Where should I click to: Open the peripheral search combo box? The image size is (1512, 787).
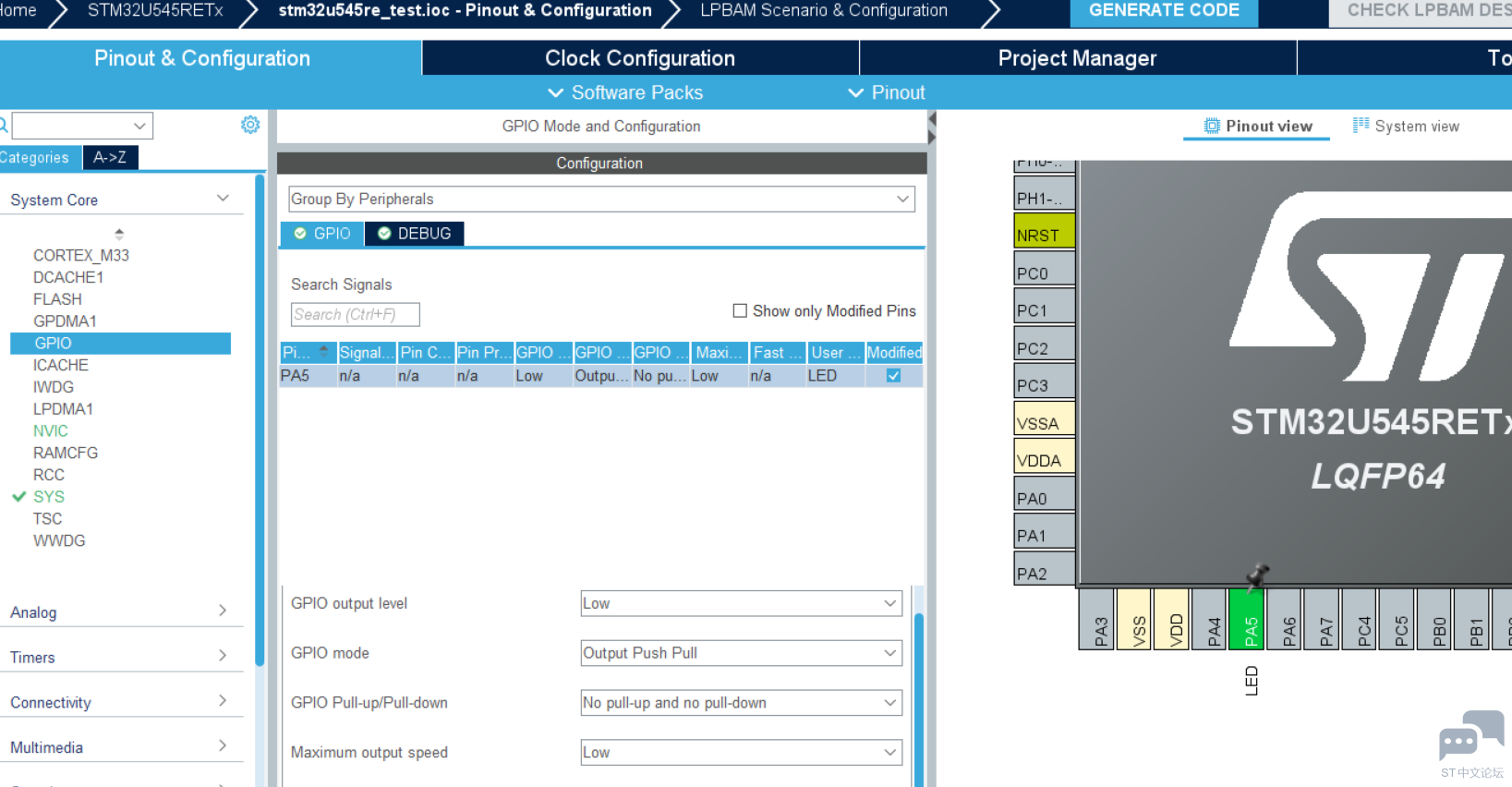pos(82,126)
